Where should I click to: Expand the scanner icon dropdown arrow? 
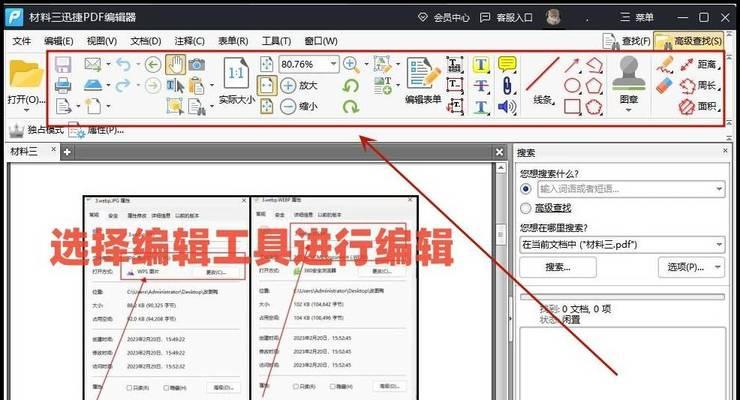108,85
